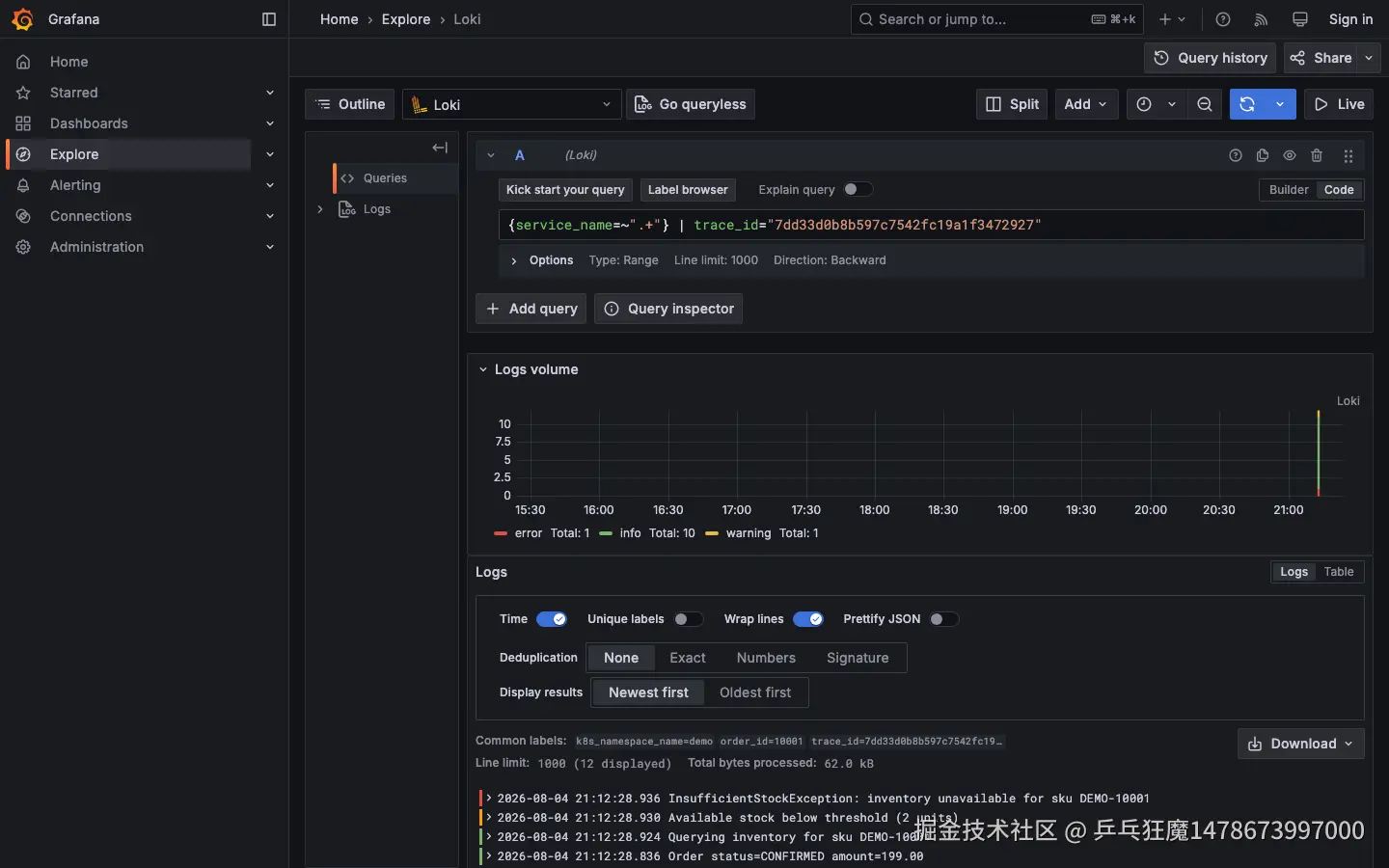Open the refresh interval dropdown

(x=1280, y=104)
